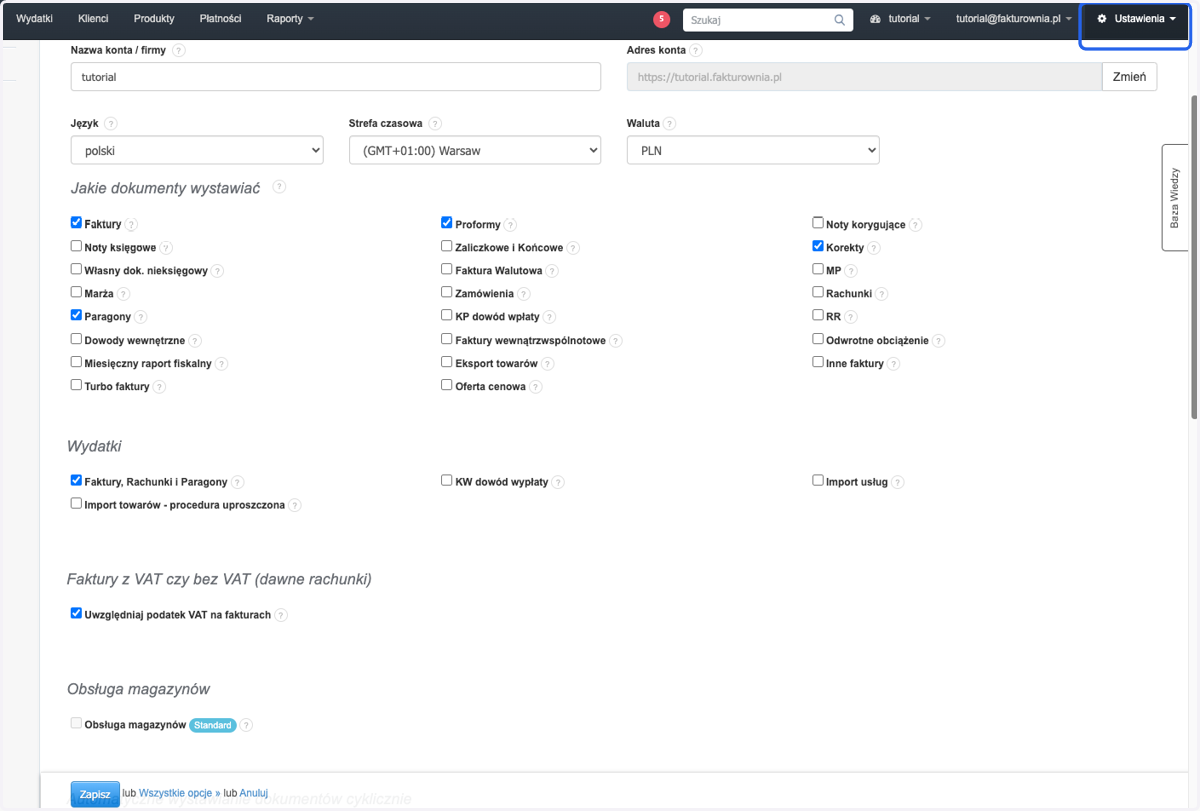
Task: Click help icon by Turbo faktury
Action: coord(159,387)
